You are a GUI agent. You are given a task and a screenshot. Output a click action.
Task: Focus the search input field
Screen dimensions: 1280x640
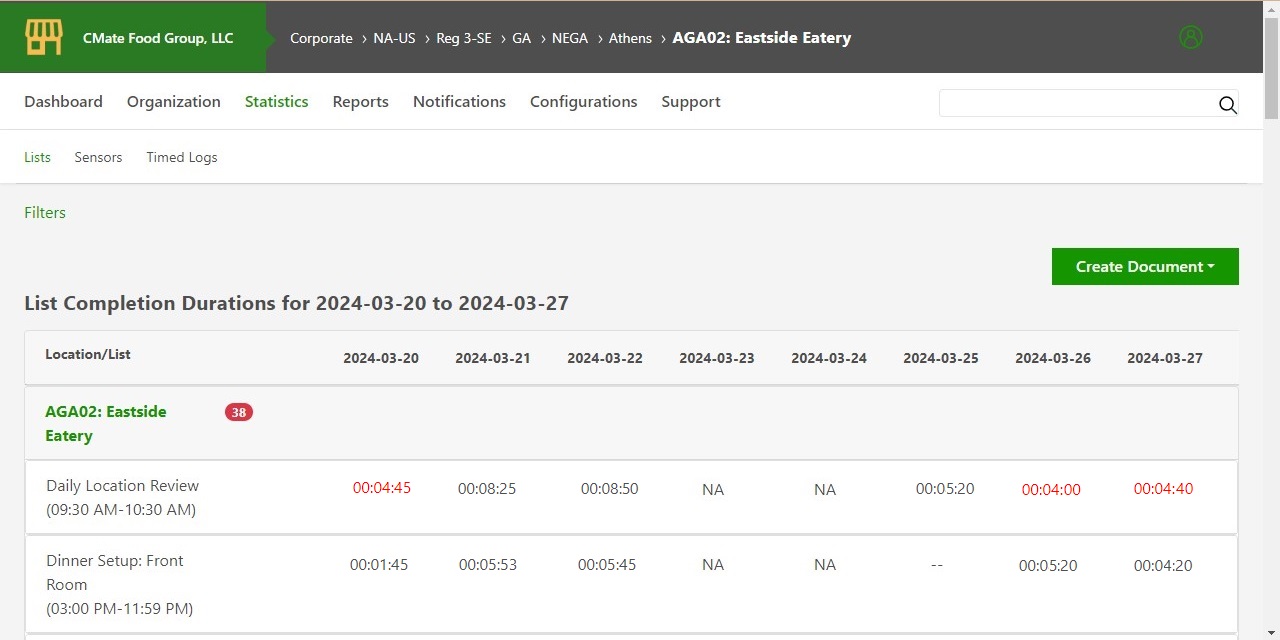pos(1075,103)
